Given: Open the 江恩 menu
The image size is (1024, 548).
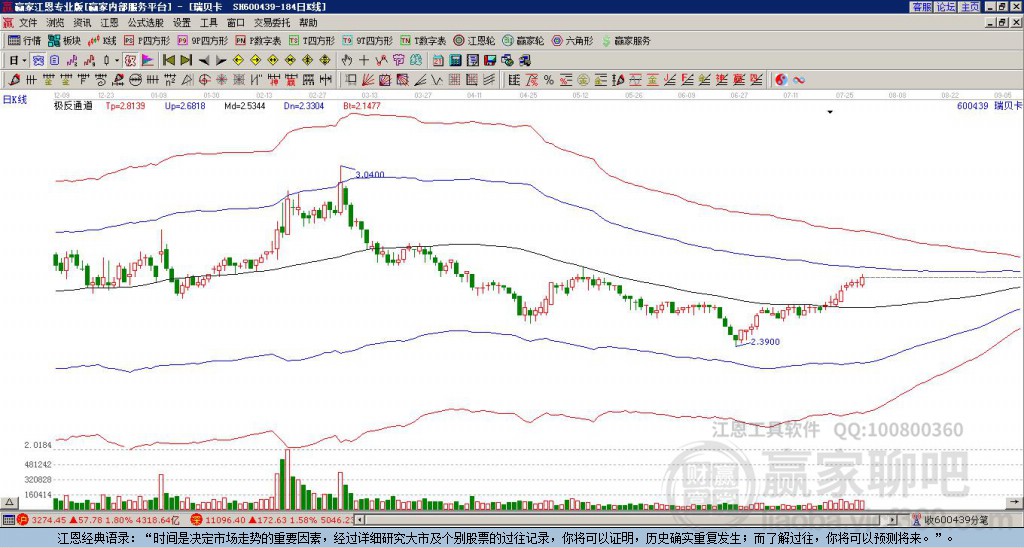Looking at the screenshot, I should (109, 23).
